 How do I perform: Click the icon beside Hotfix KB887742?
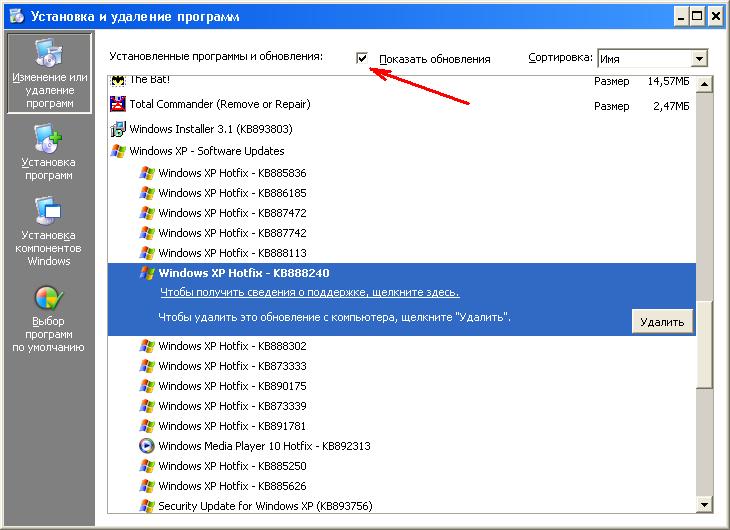pyautogui.click(x=147, y=233)
